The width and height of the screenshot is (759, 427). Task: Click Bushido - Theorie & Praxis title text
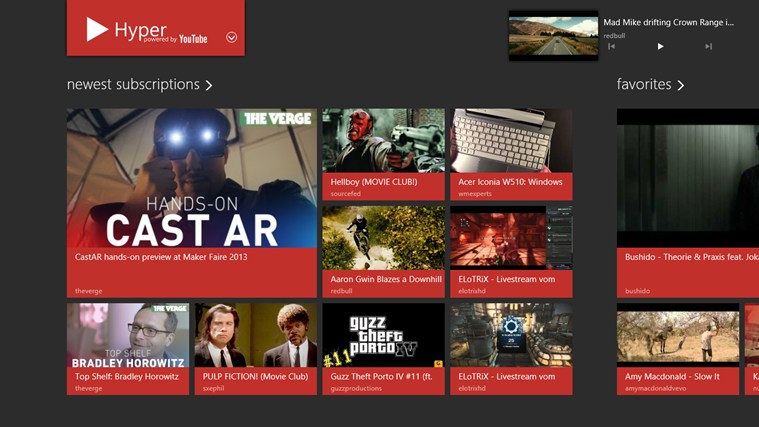coord(692,257)
